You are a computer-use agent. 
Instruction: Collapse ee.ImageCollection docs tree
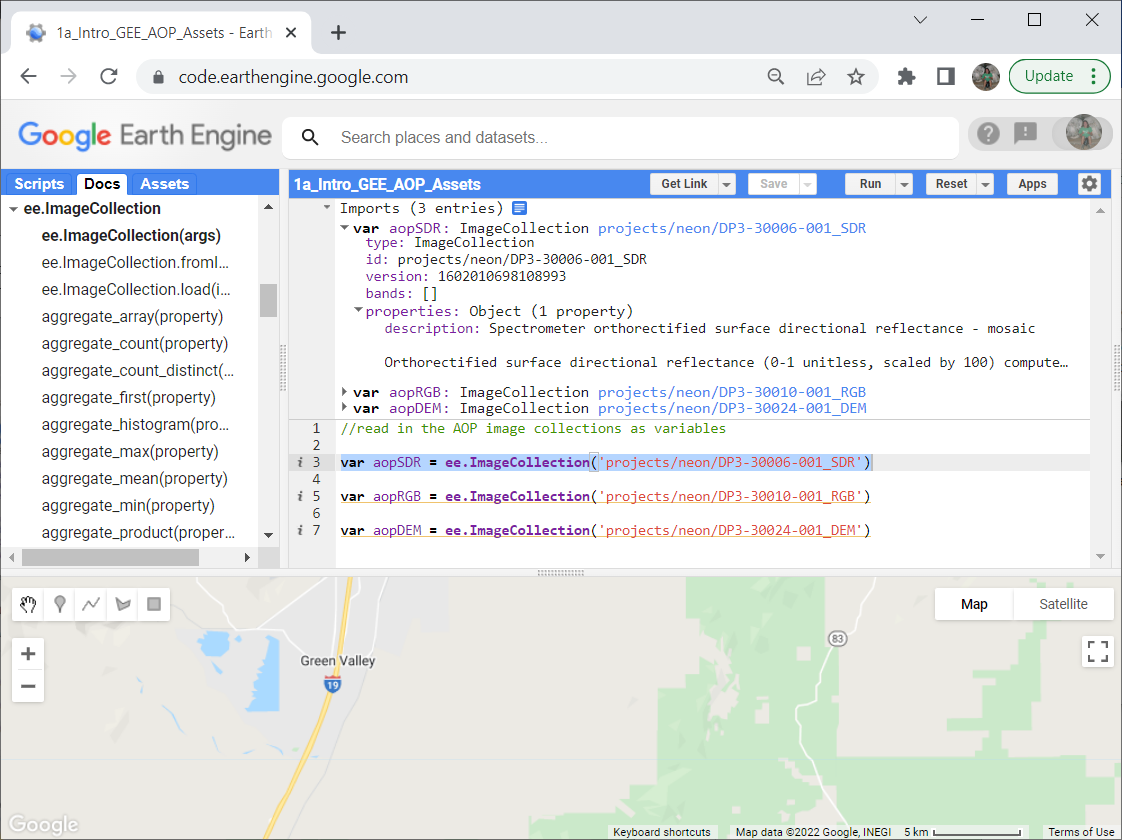(13, 209)
